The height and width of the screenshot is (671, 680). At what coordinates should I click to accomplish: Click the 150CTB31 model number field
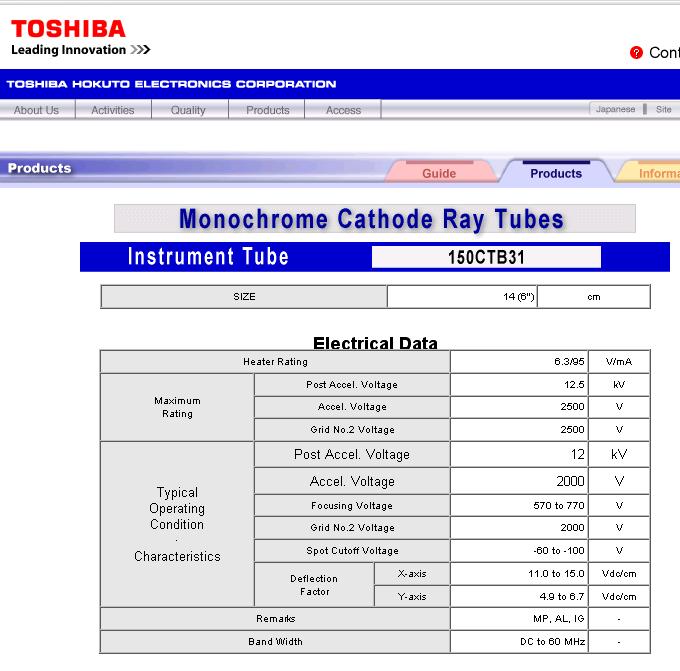(486, 257)
